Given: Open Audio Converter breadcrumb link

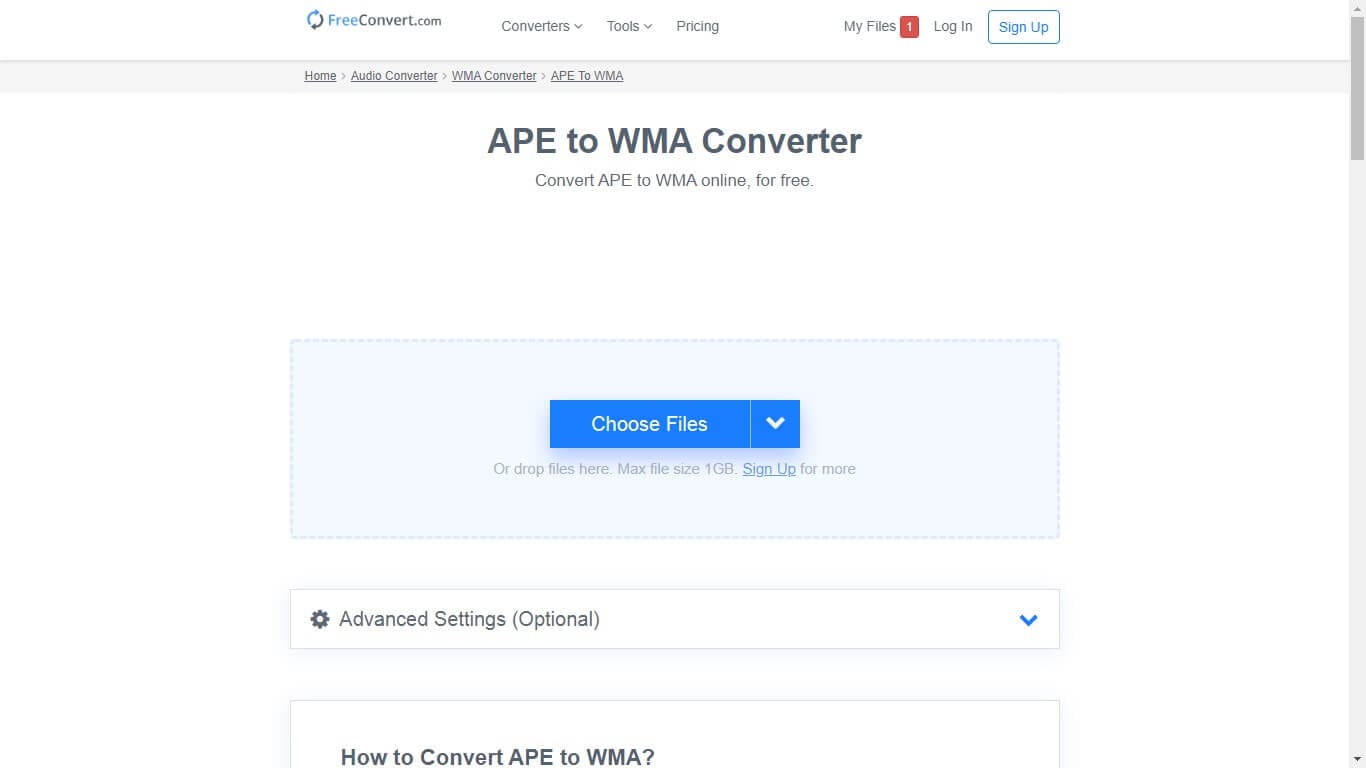Looking at the screenshot, I should [x=394, y=76].
